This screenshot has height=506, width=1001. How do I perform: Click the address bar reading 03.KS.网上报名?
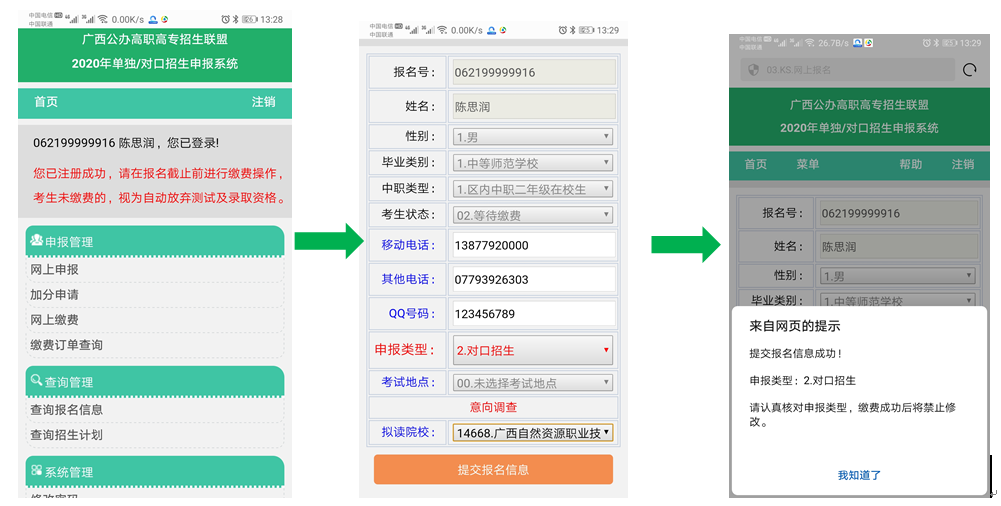(x=848, y=70)
